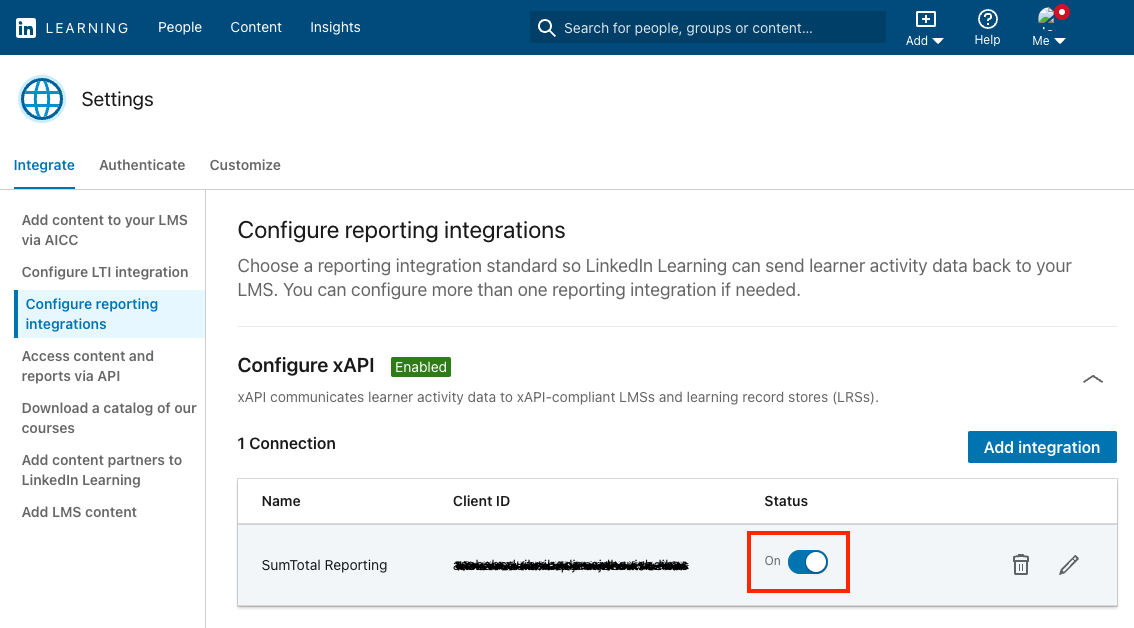Screen dimensions: 1134x628
Task: Open Add LMS content
Action: (x=79, y=512)
